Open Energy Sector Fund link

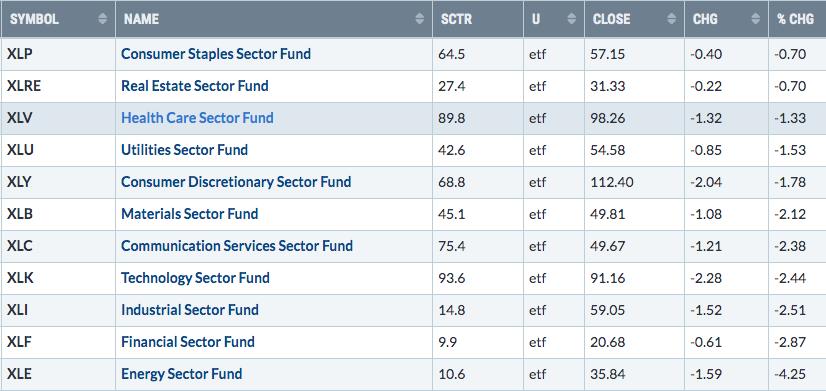182,374
